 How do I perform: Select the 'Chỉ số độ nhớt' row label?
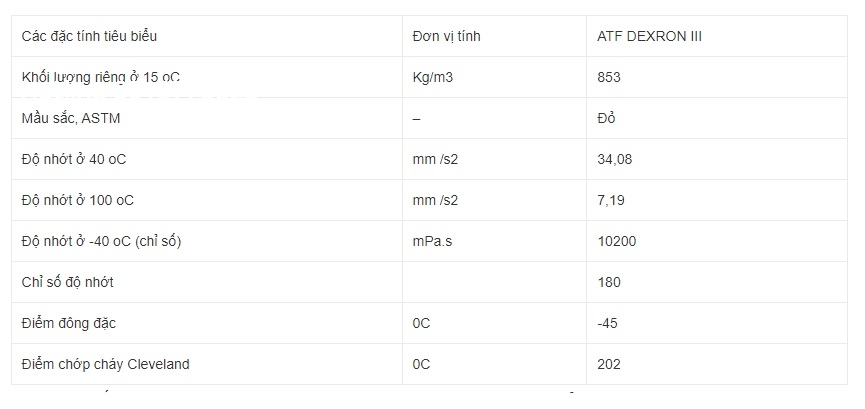[x=68, y=282]
